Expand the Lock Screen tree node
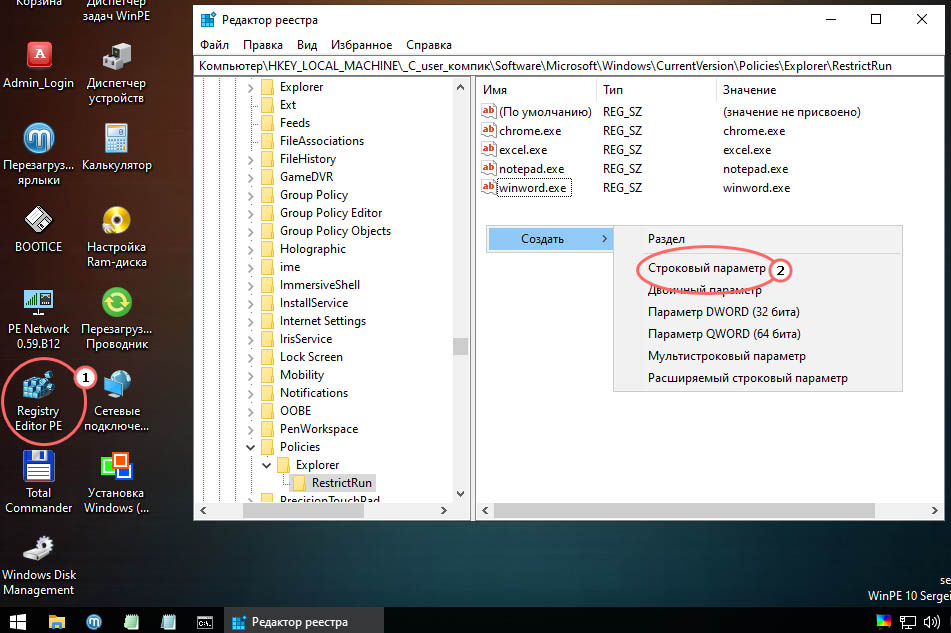The width and height of the screenshot is (951, 633). point(250,358)
